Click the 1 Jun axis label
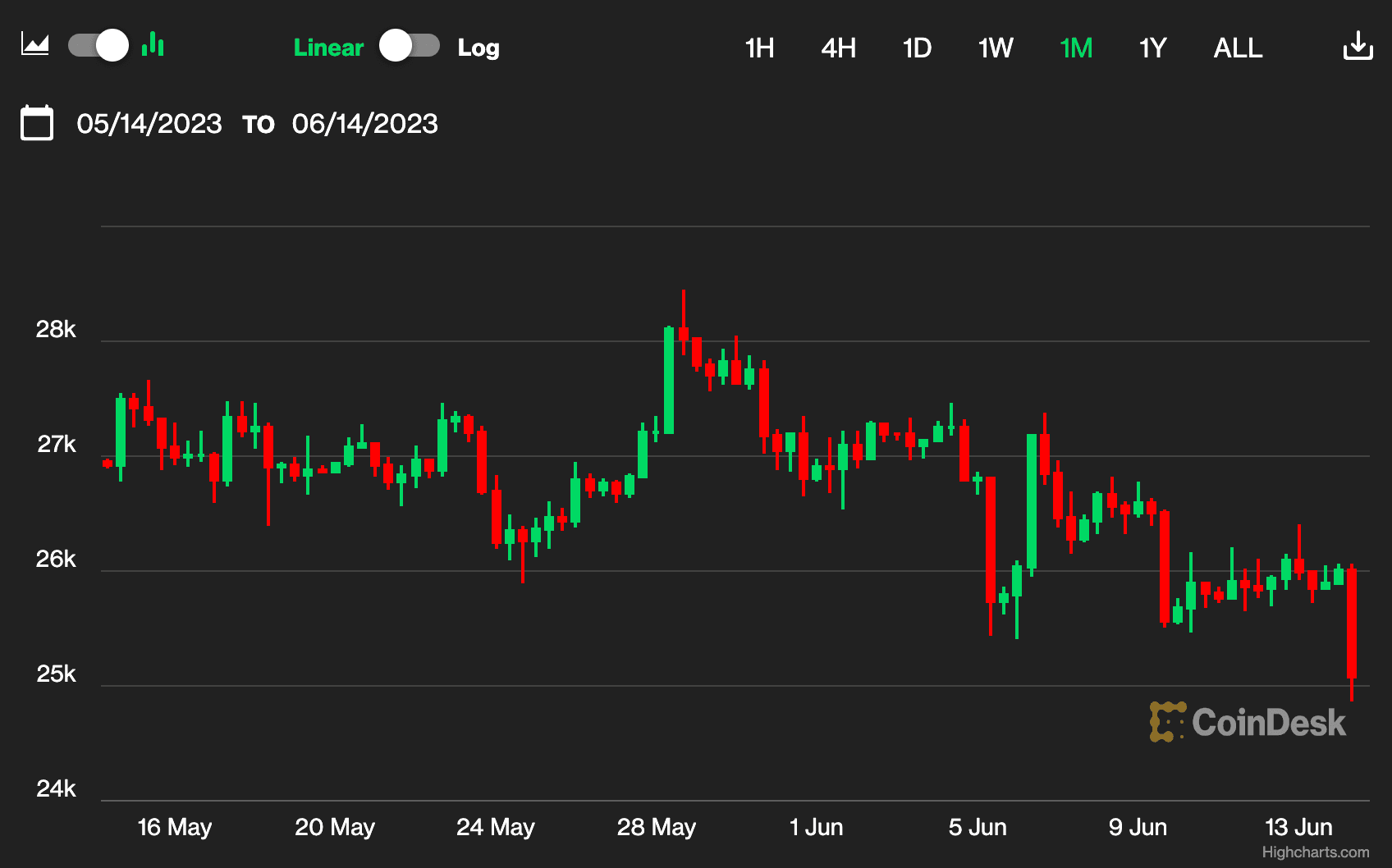This screenshot has height=868, width=1392. (817, 827)
